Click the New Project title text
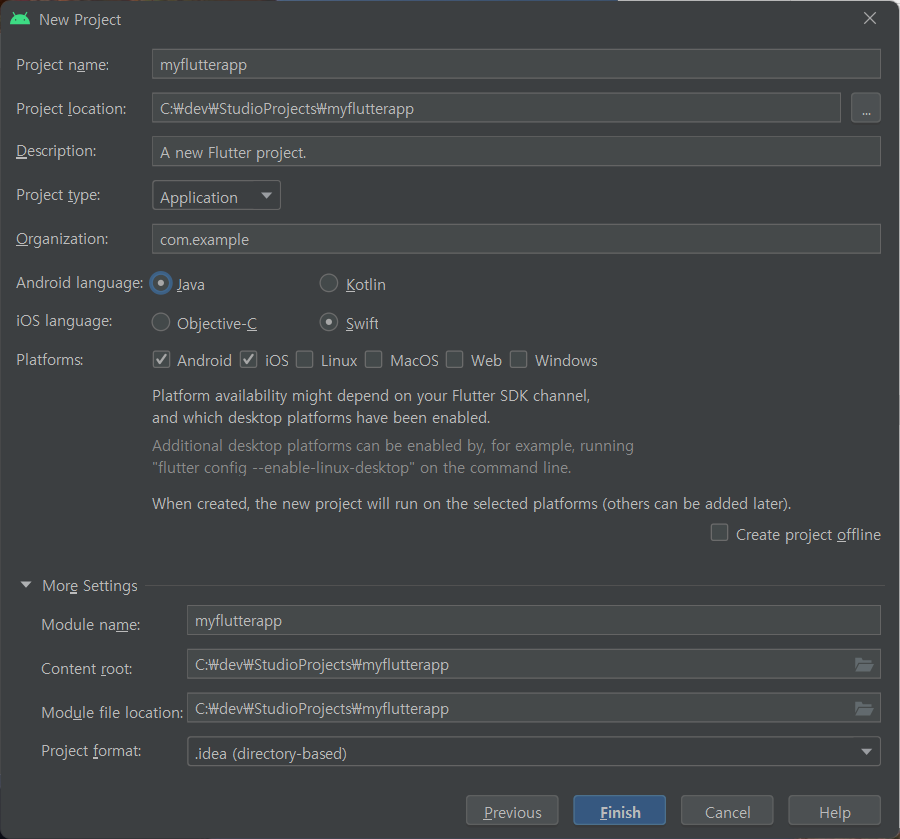This screenshot has height=839, width=900. tap(80, 20)
